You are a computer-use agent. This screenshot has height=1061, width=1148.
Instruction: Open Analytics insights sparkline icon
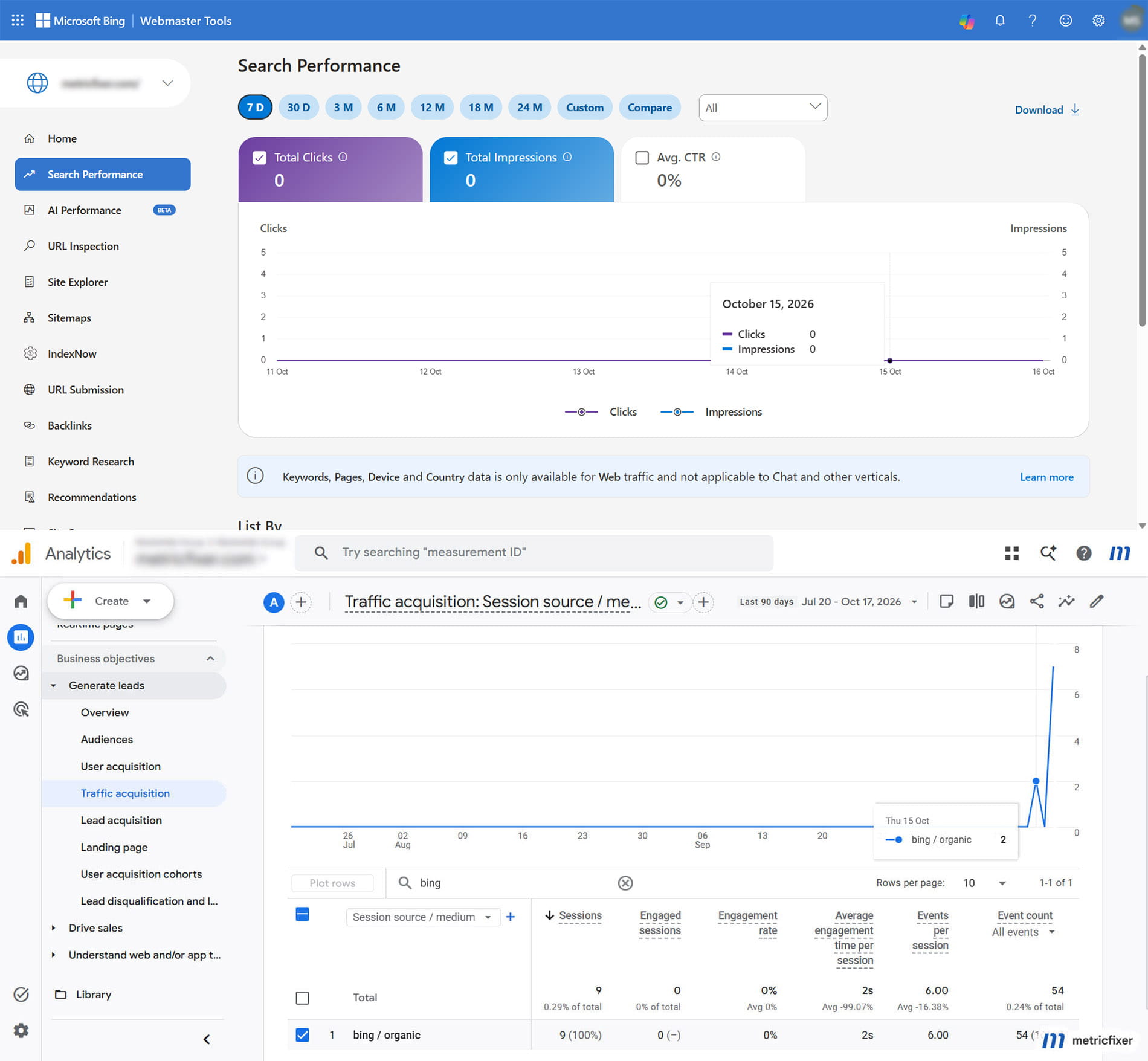pyautogui.click(x=1066, y=601)
